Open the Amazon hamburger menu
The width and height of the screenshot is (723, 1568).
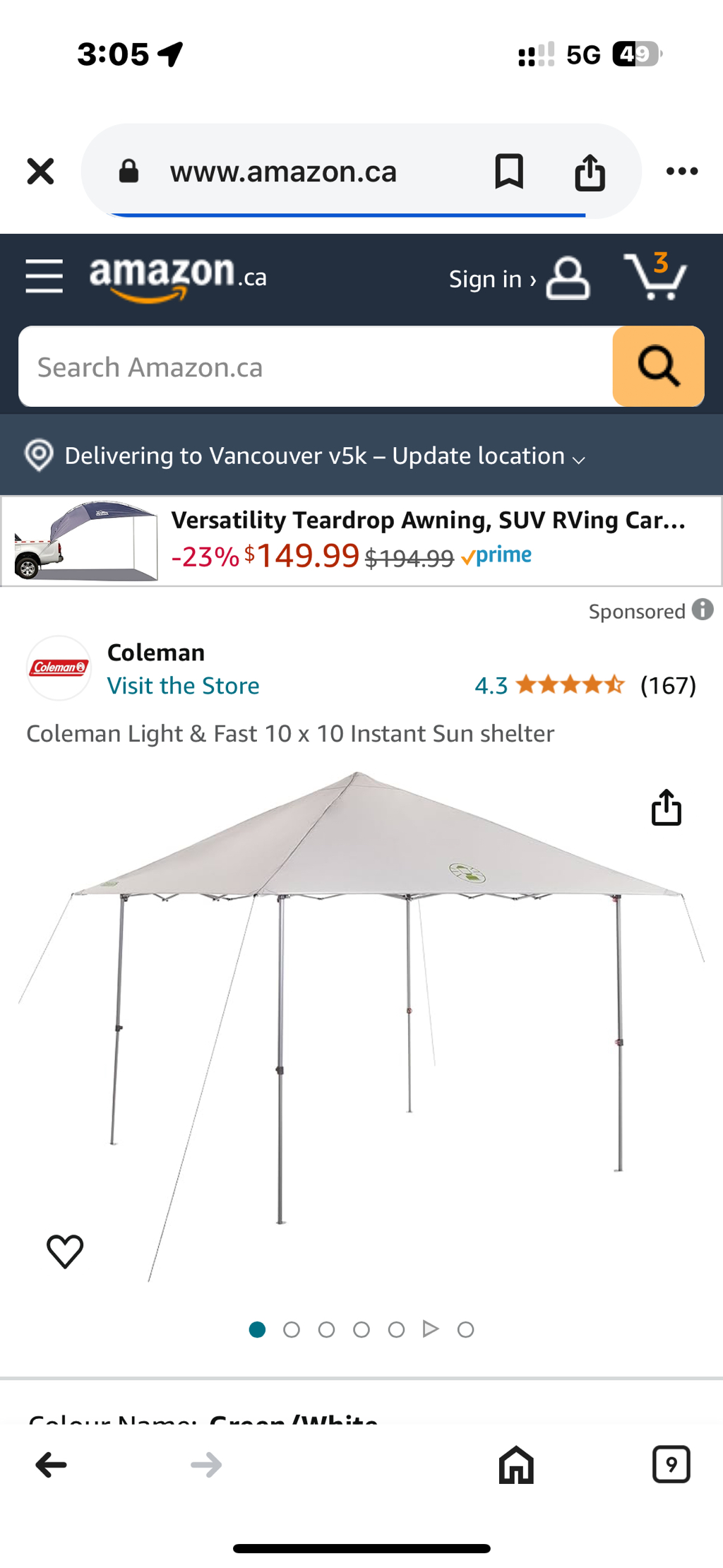coord(44,275)
